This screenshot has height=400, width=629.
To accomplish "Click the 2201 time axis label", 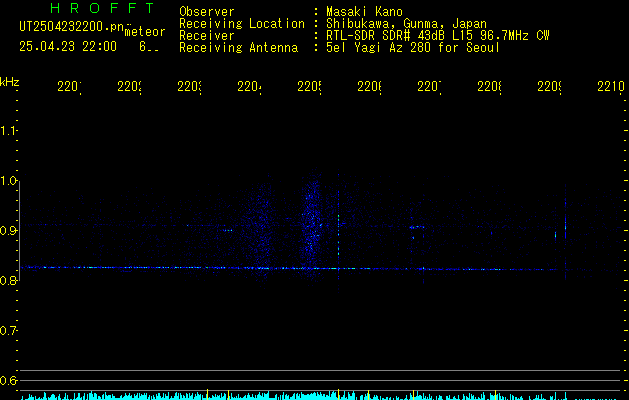I will (x=69, y=86).
